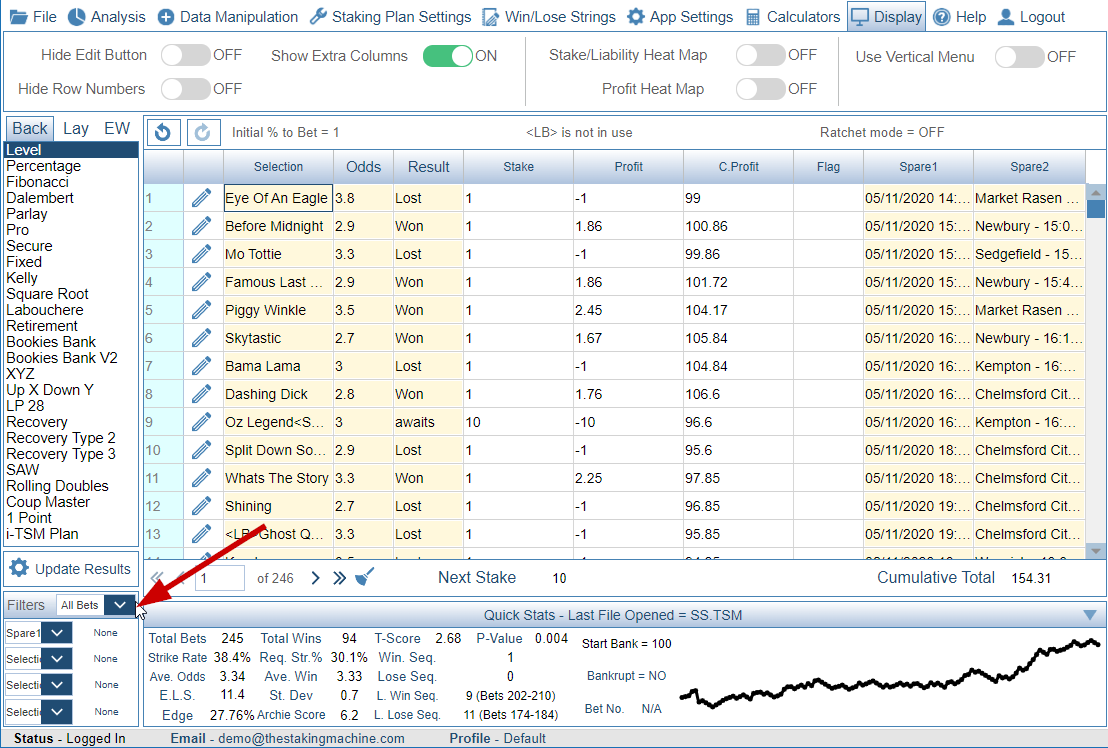Open the File menu

(33, 17)
